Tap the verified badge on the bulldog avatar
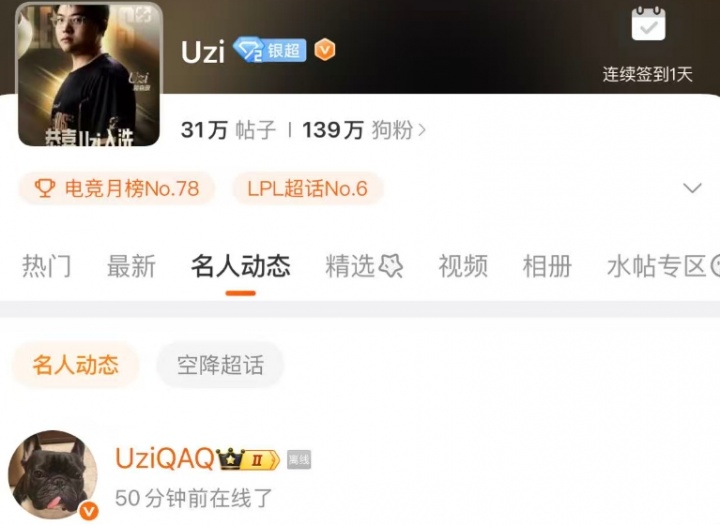Screen dimensions: 720x525 tap(88, 510)
